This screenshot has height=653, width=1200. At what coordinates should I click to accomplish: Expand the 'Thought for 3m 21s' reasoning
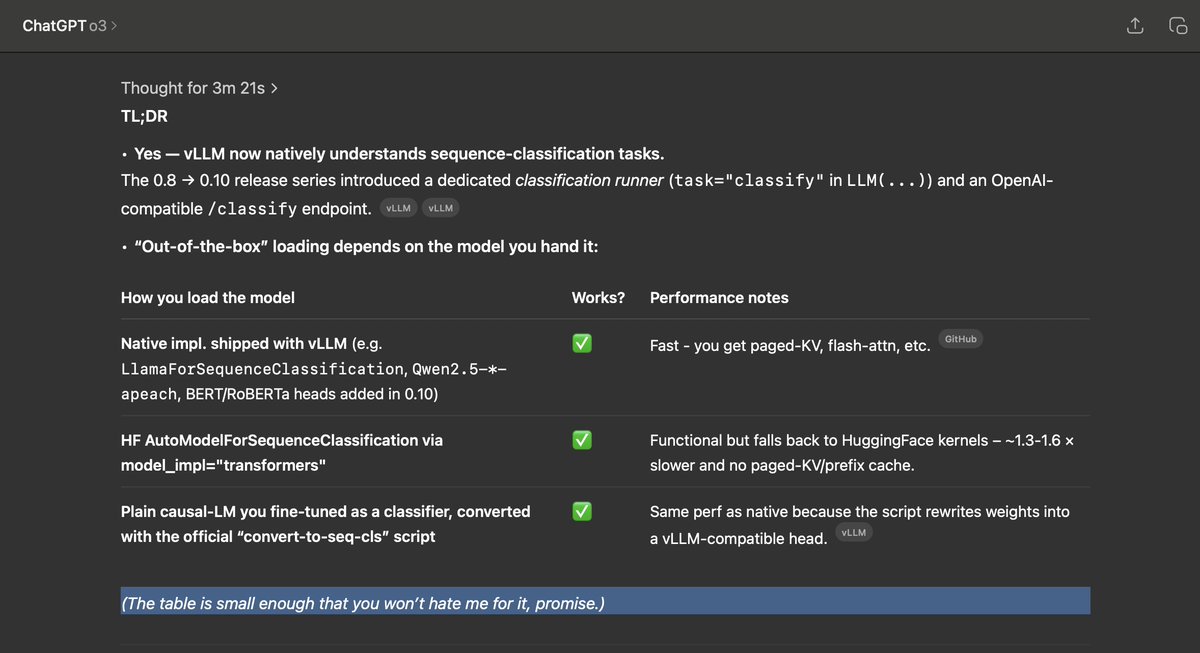coord(199,88)
